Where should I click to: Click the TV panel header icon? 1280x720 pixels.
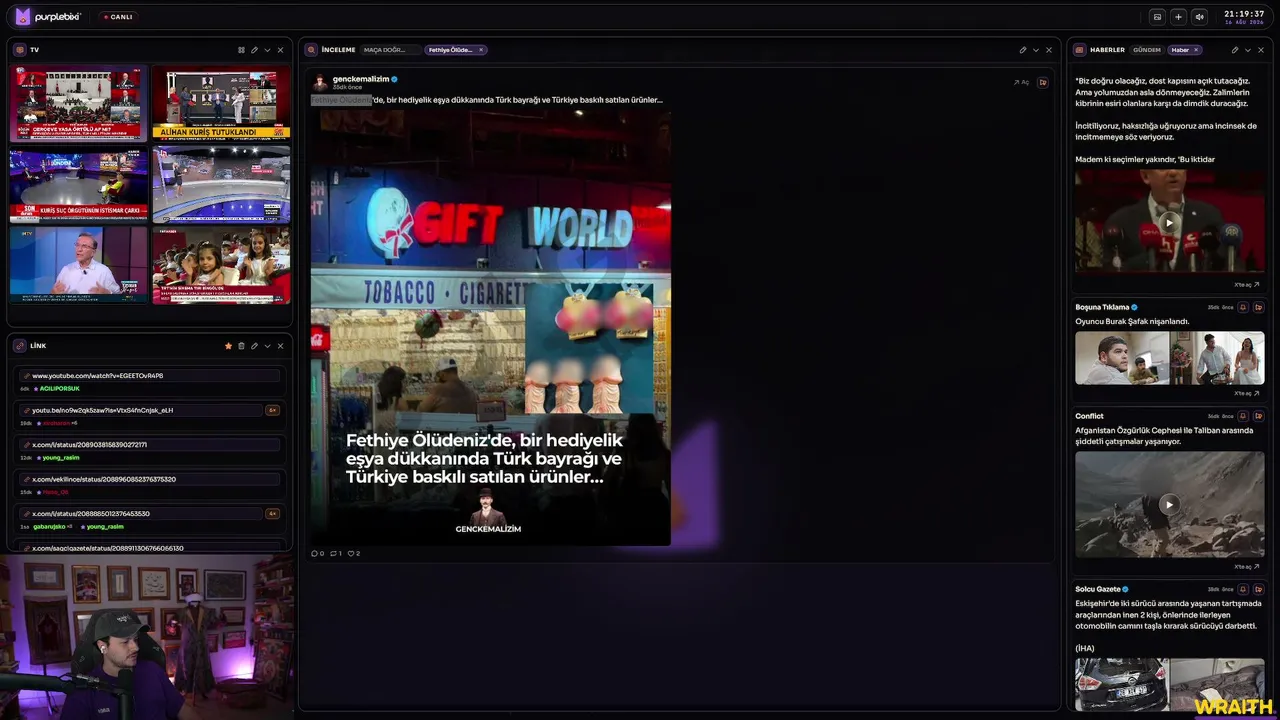pyautogui.click(x=20, y=50)
